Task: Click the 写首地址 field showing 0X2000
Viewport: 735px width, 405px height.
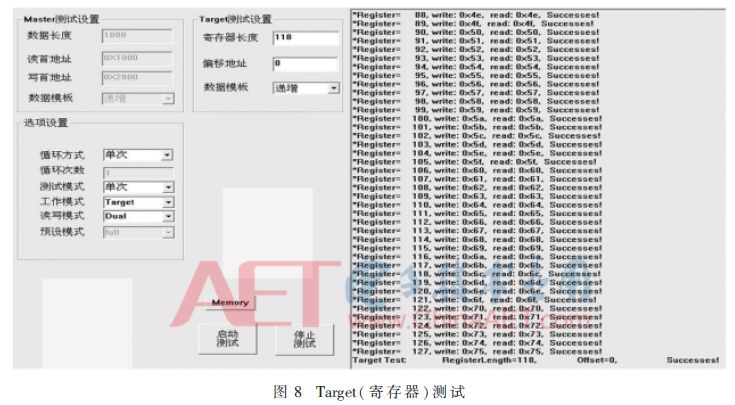Action: click(138, 77)
